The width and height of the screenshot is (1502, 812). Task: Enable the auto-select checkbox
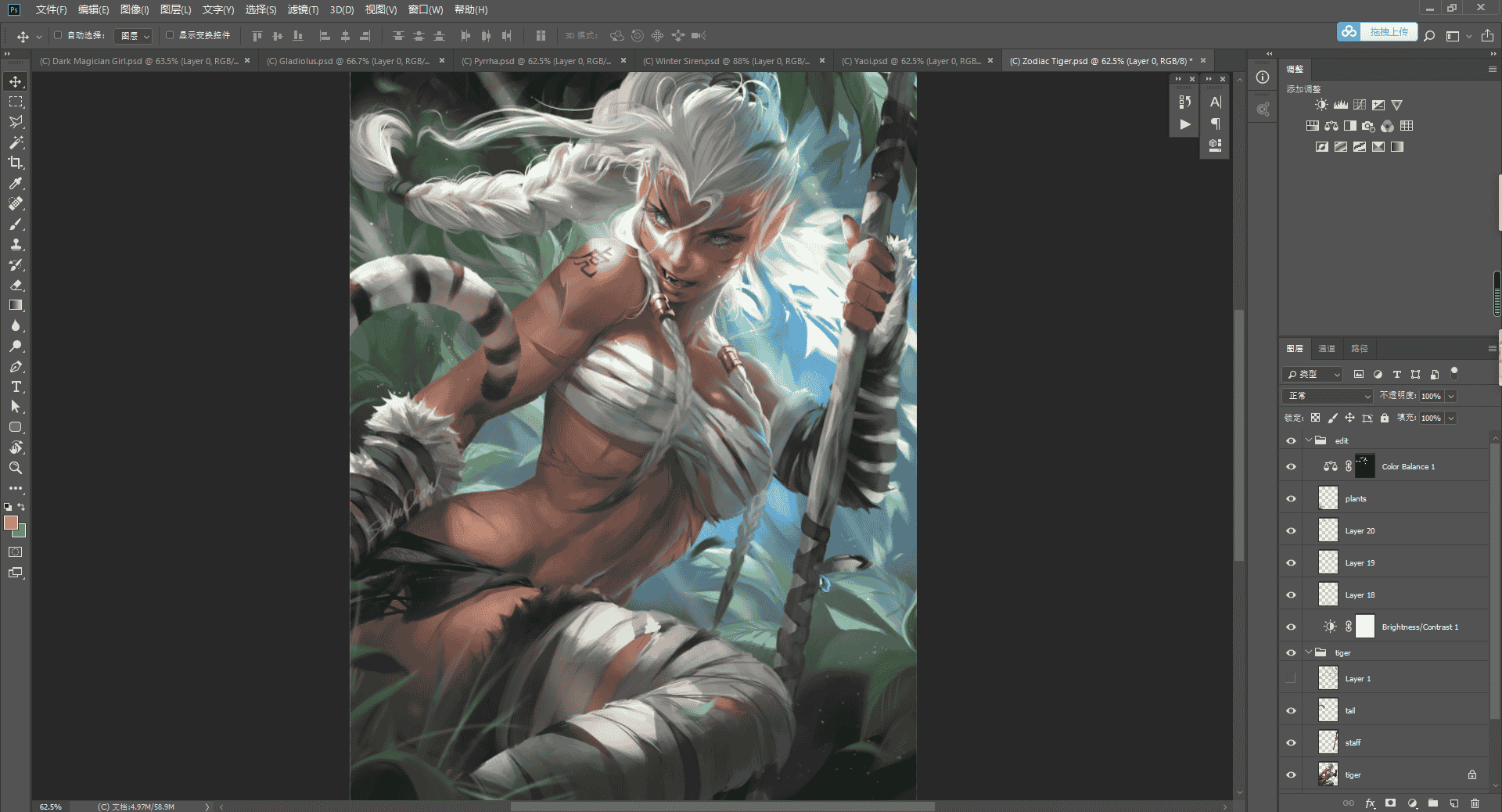pos(58,35)
